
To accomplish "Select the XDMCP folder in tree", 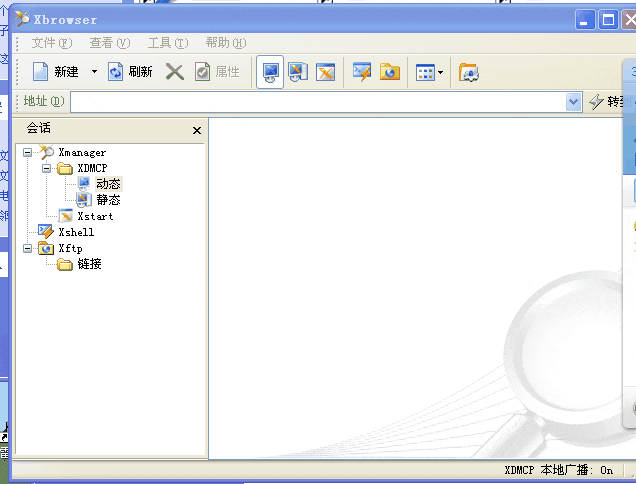I will pyautogui.click(x=92, y=168).
